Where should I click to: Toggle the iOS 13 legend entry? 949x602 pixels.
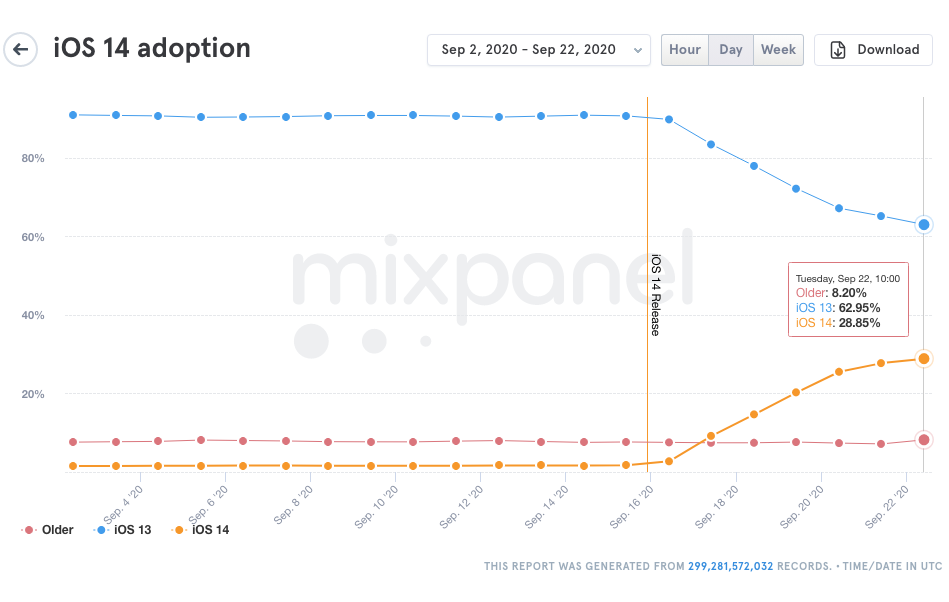click(123, 530)
